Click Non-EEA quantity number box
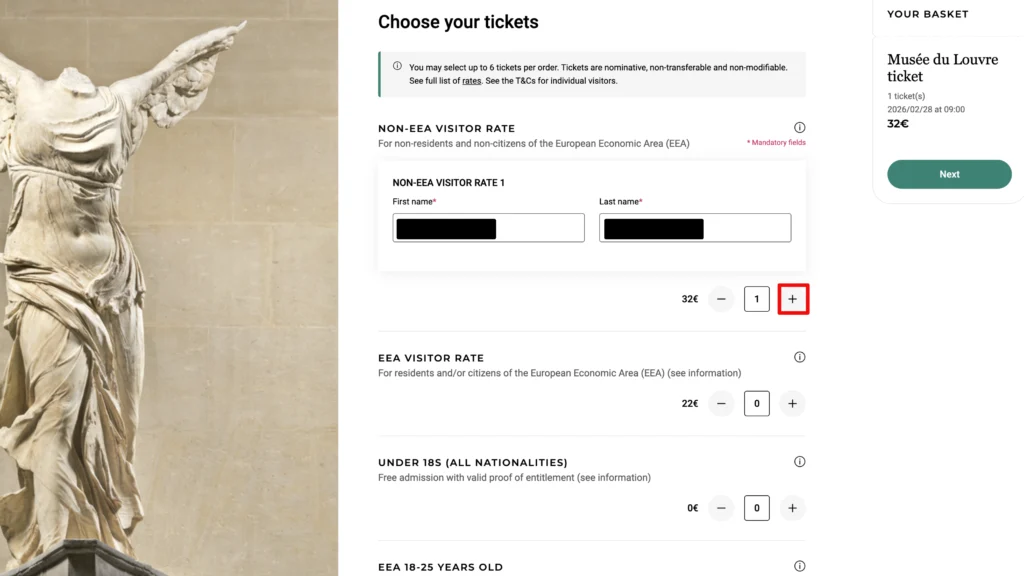The image size is (1024, 576). 756,299
